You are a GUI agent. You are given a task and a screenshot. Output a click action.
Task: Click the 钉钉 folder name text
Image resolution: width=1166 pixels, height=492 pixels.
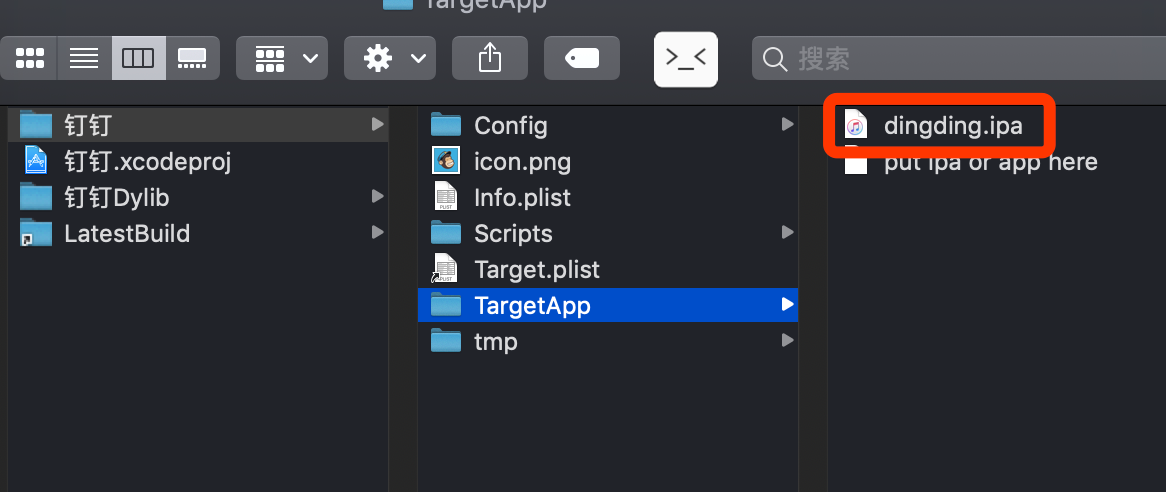pos(88,125)
